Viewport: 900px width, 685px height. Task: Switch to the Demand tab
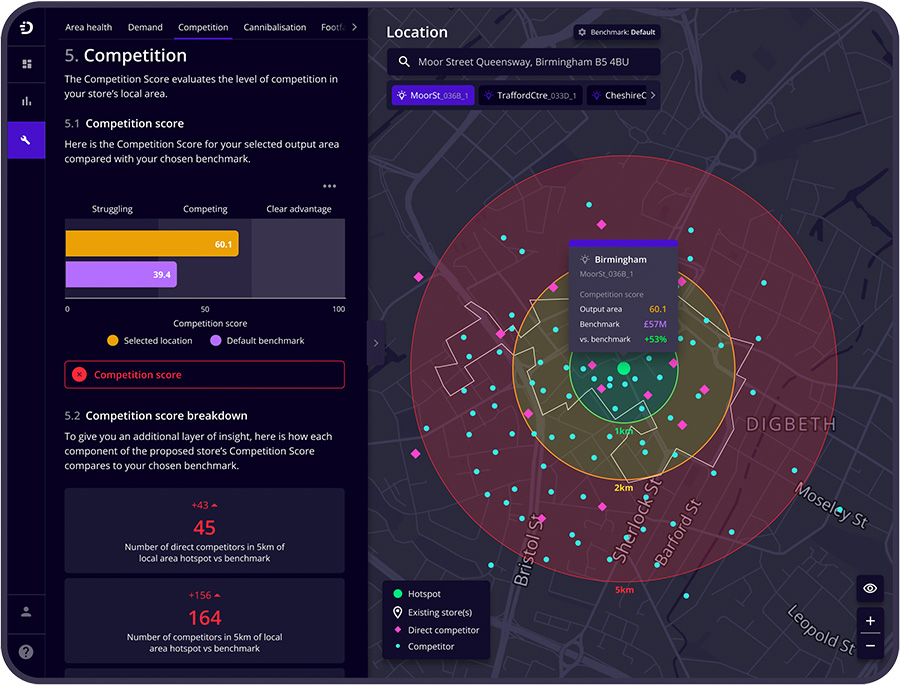coord(145,27)
